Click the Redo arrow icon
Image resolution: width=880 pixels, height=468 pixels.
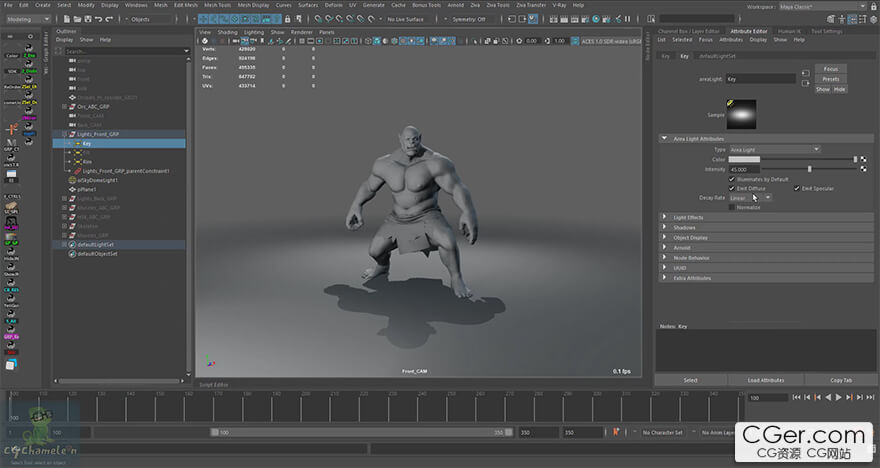coord(109,19)
